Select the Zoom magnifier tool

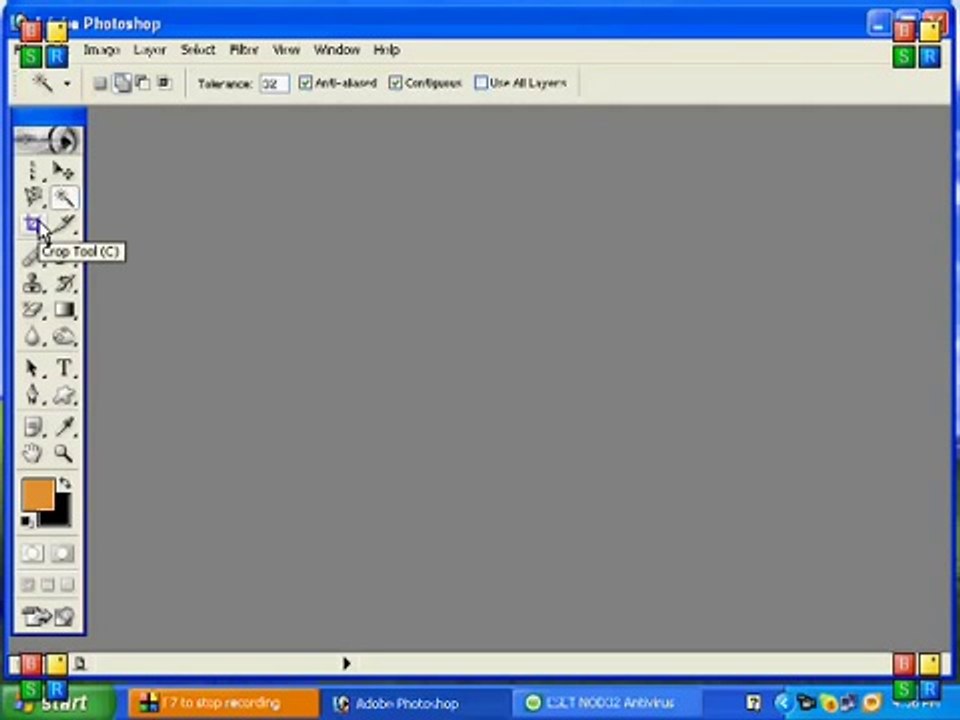point(64,454)
